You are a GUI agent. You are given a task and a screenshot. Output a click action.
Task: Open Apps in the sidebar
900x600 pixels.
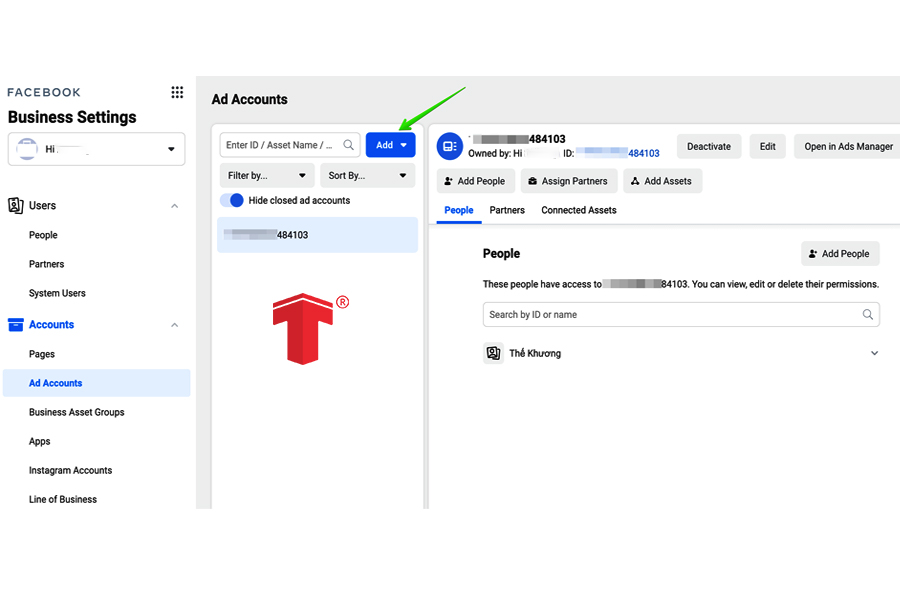click(40, 442)
